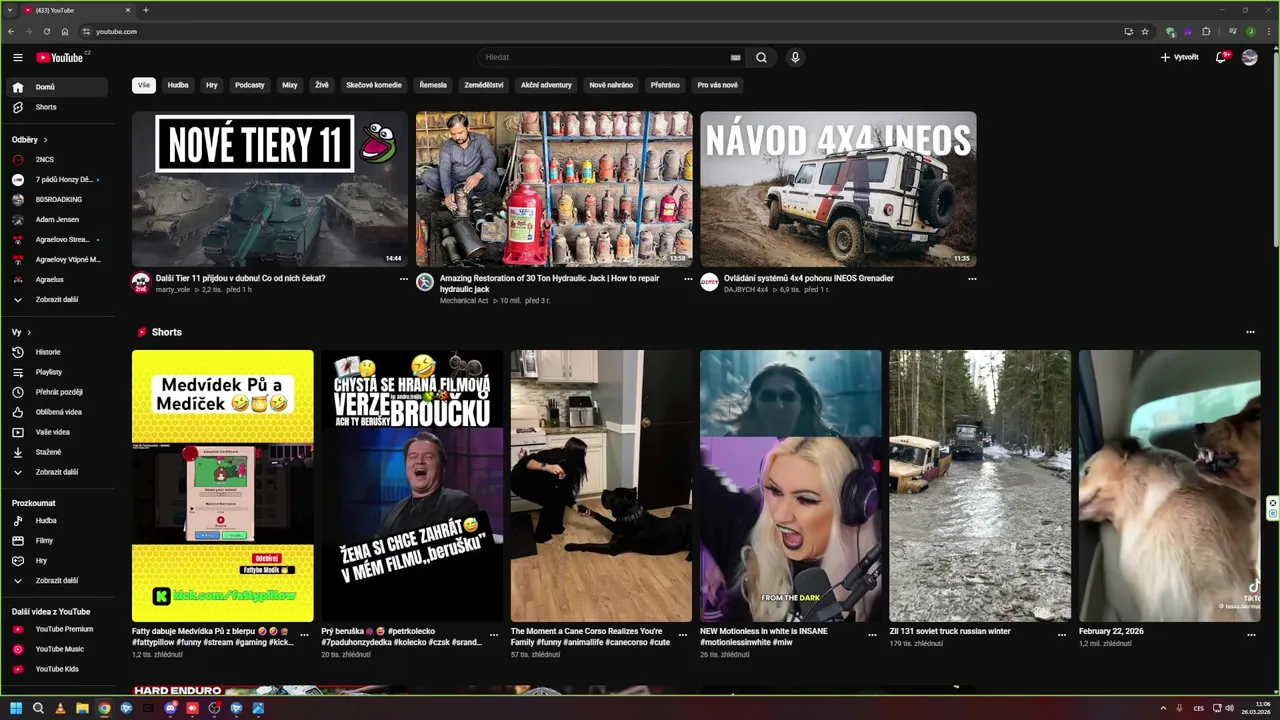
Task: Expand the Vy section arrow
Action: coord(28,332)
